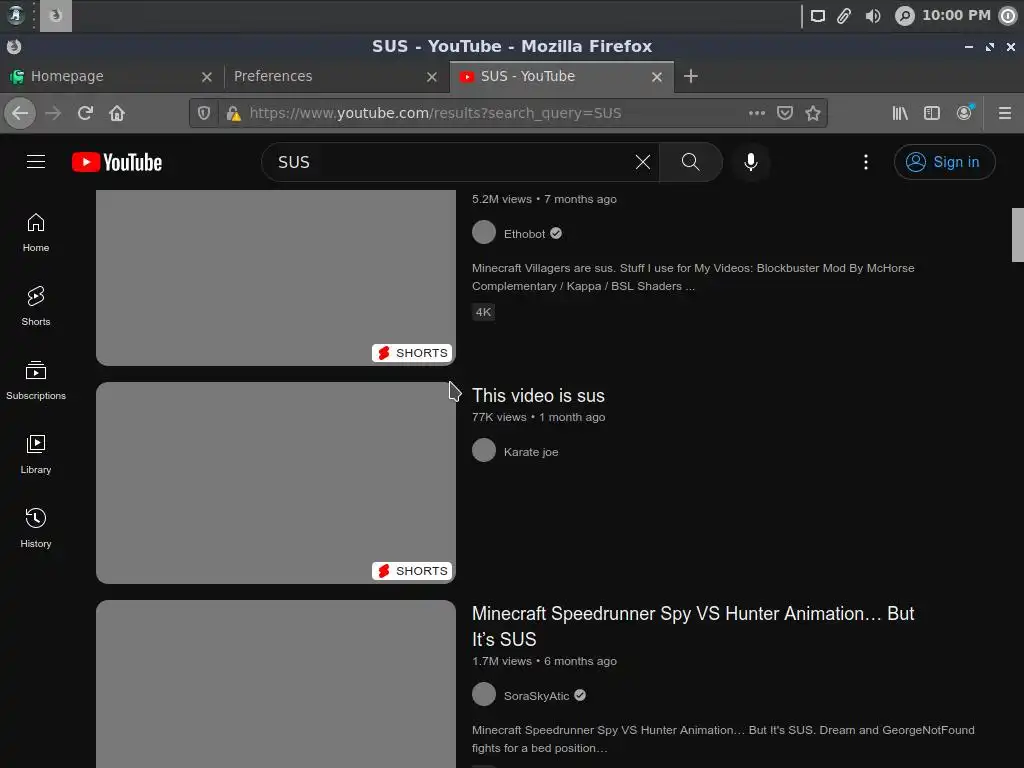The width and height of the screenshot is (1024, 768).
Task: Click the clock showing 10:00 PM
Action: click(x=956, y=15)
